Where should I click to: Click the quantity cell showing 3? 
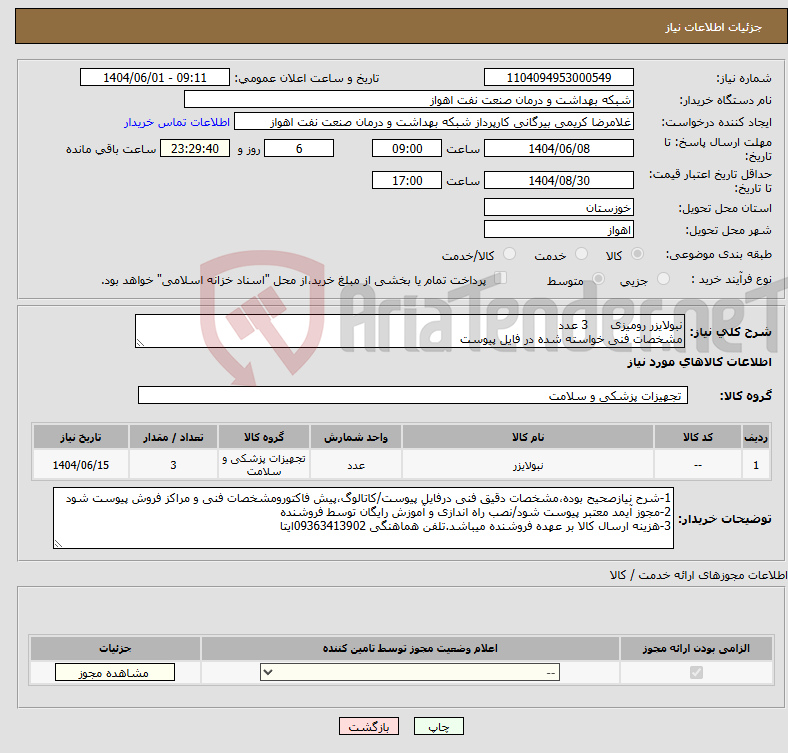(x=173, y=465)
